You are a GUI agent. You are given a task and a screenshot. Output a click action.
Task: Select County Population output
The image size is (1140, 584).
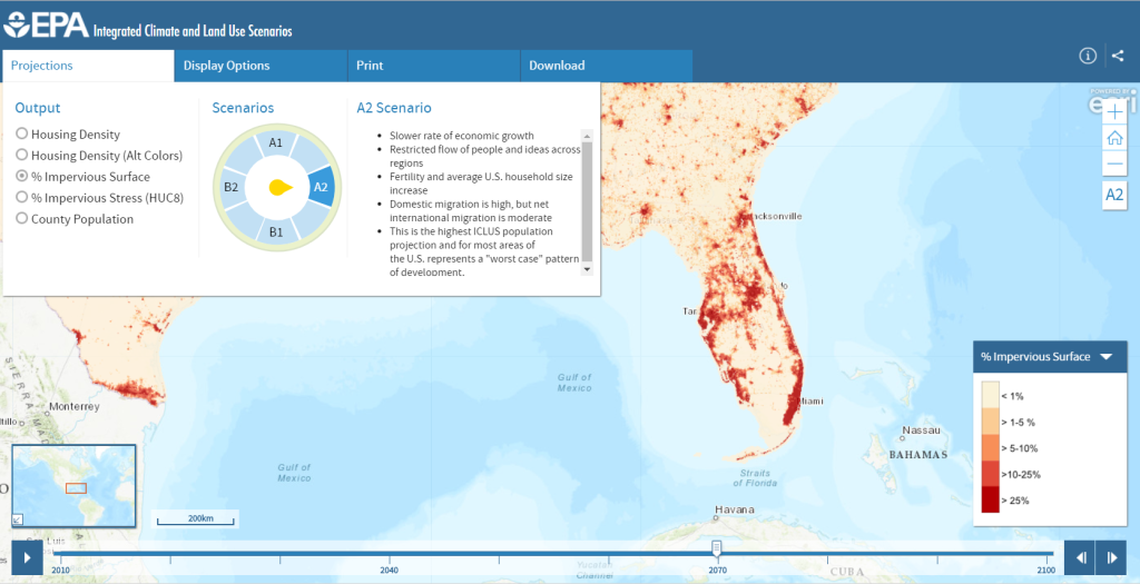[x=21, y=218]
